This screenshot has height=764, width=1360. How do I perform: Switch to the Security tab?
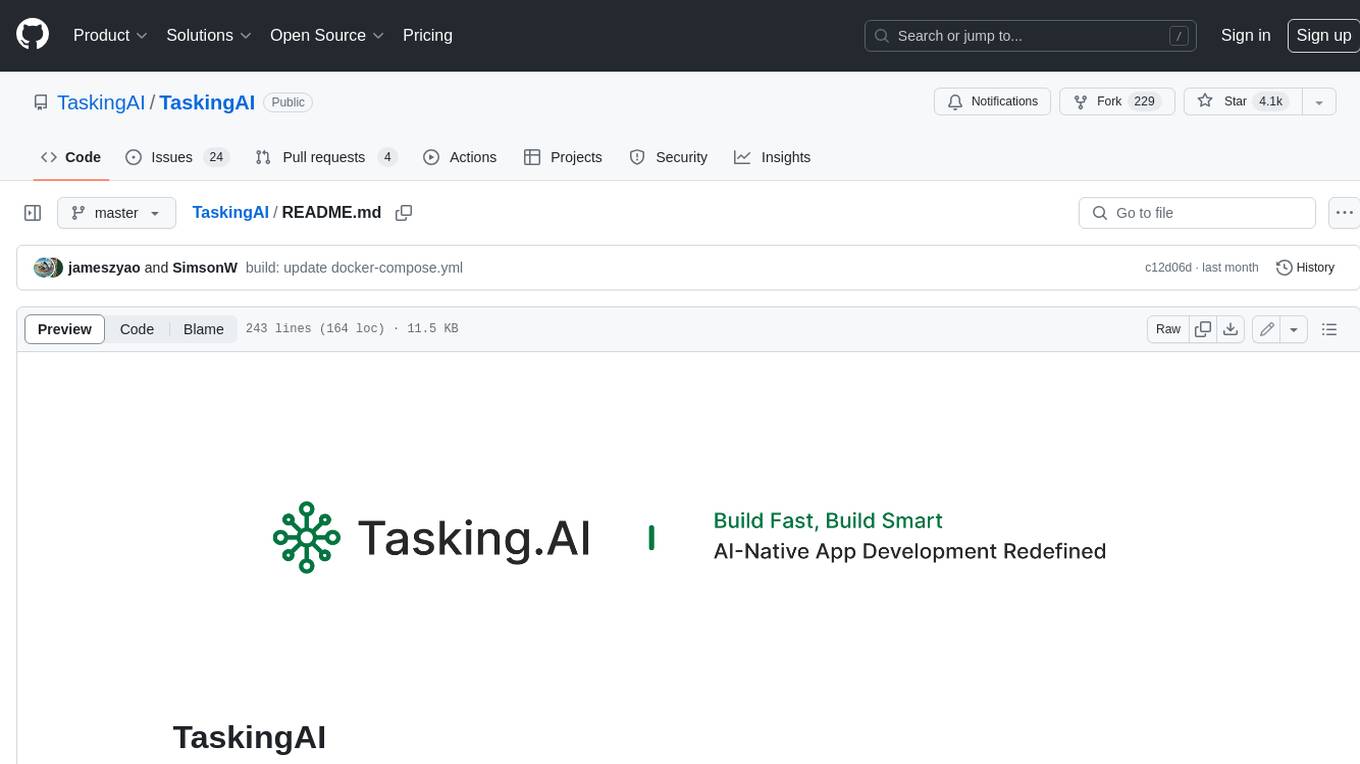tap(668, 157)
